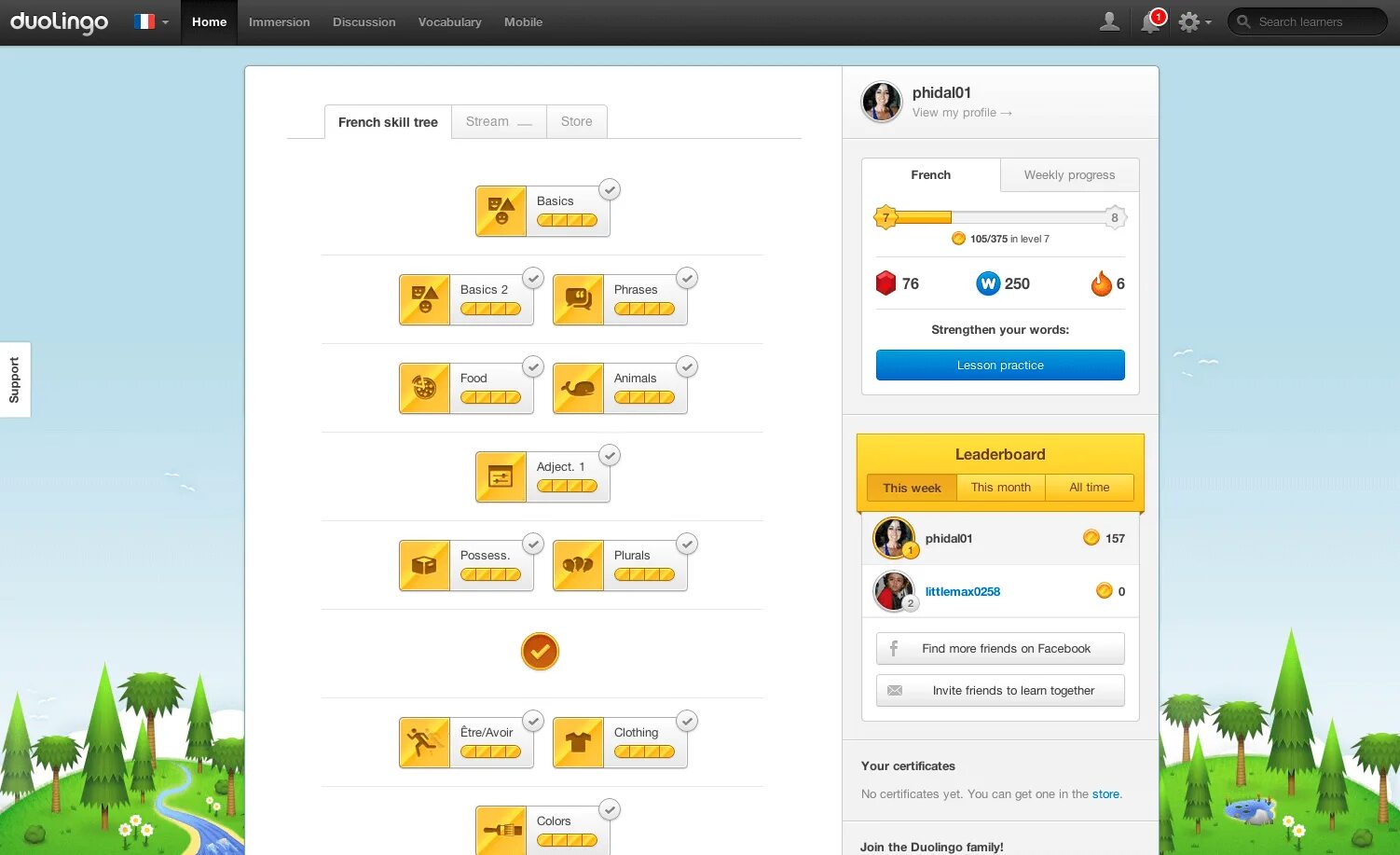
Task: Open the French flag language dropdown
Action: (151, 21)
